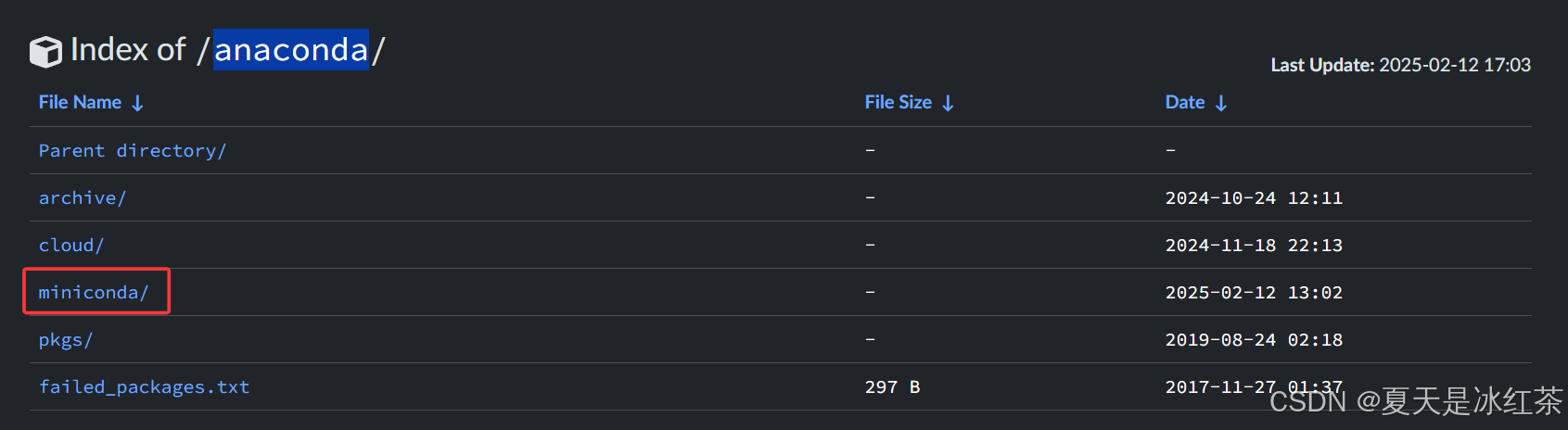Open the archive/ folder
The height and width of the screenshot is (430, 1568).
pyautogui.click(x=83, y=197)
